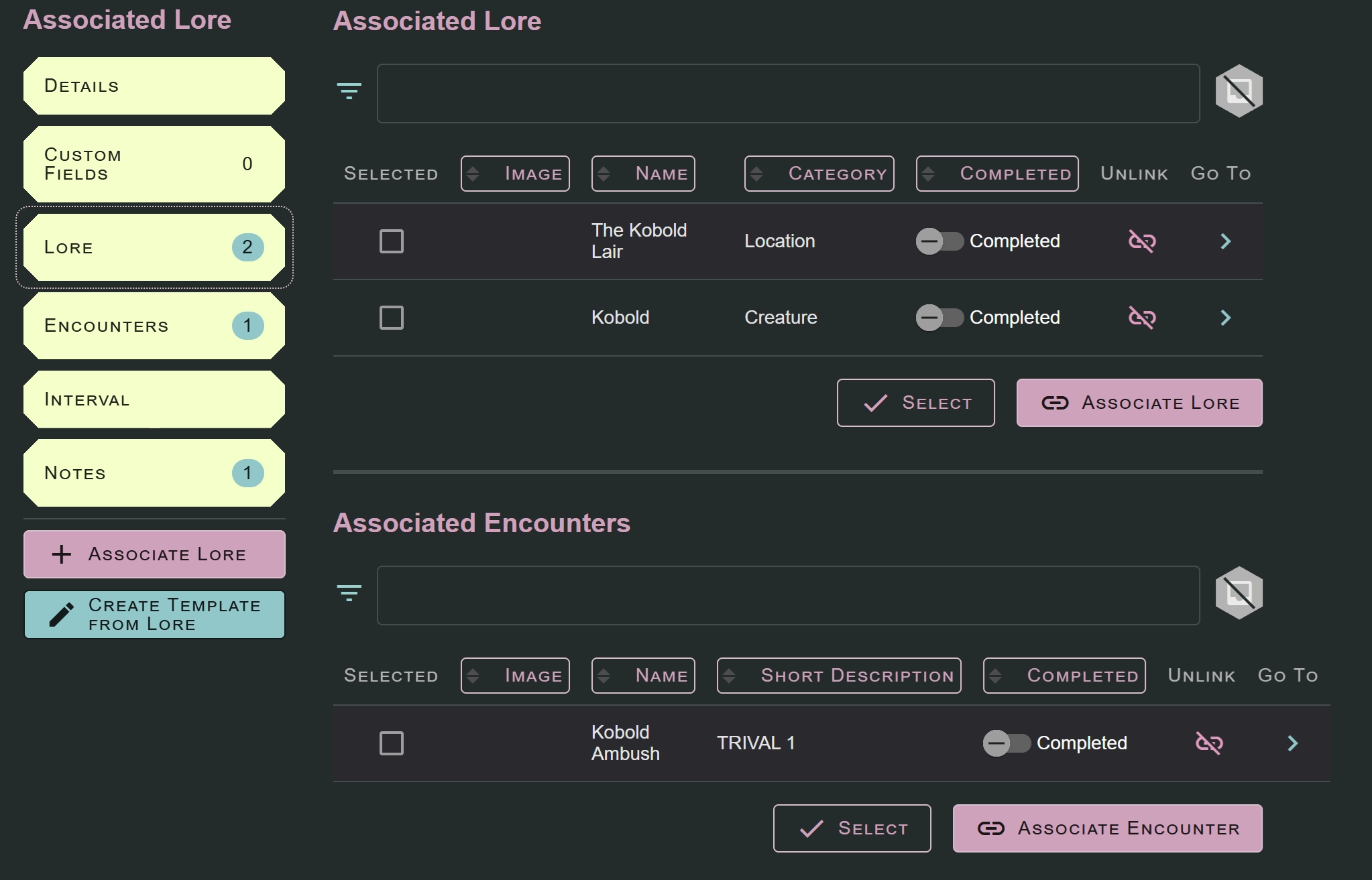Click the Associate Encounter button
This screenshot has width=1372, height=880.
[1107, 828]
